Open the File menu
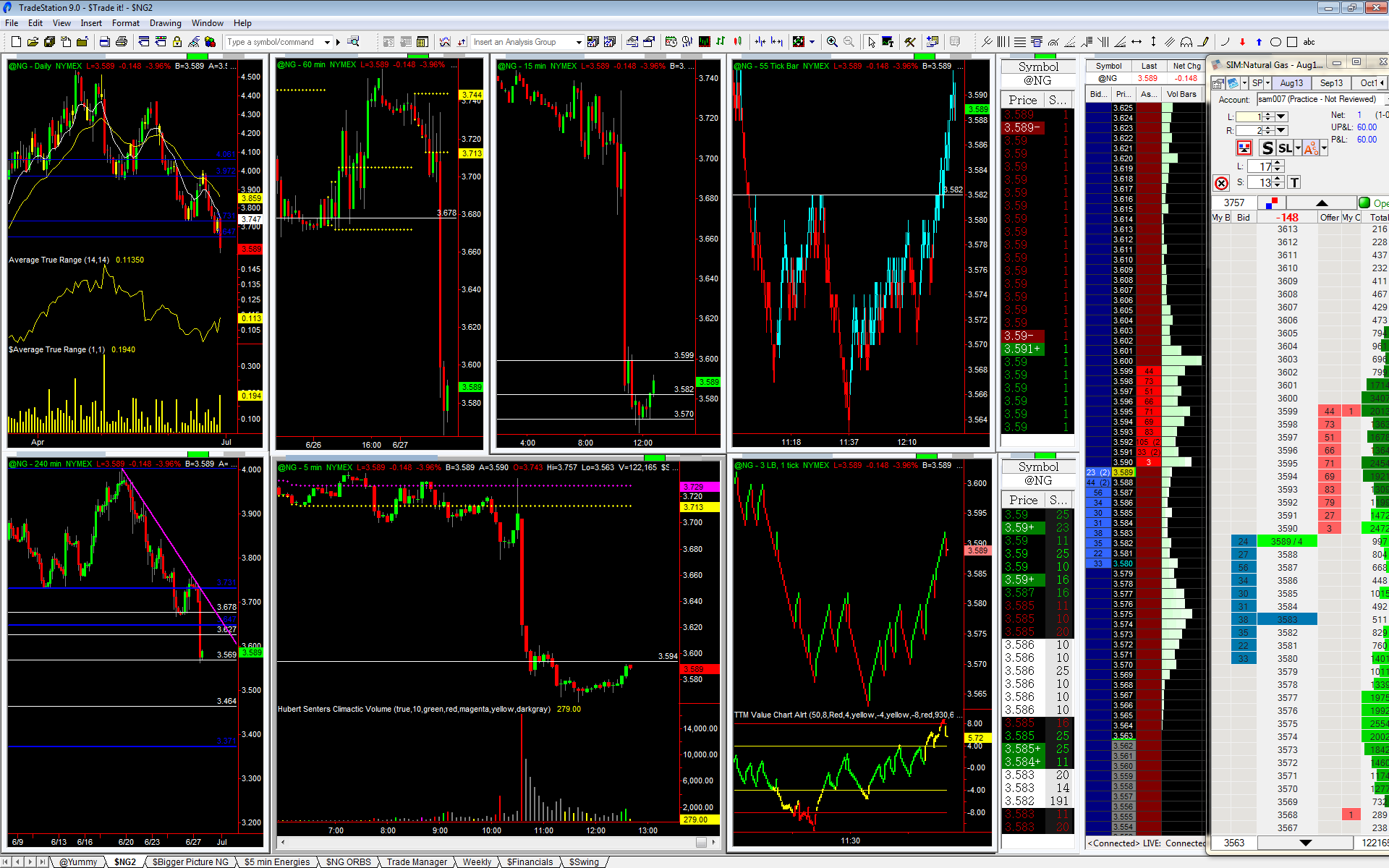1389x868 pixels. tap(12, 23)
